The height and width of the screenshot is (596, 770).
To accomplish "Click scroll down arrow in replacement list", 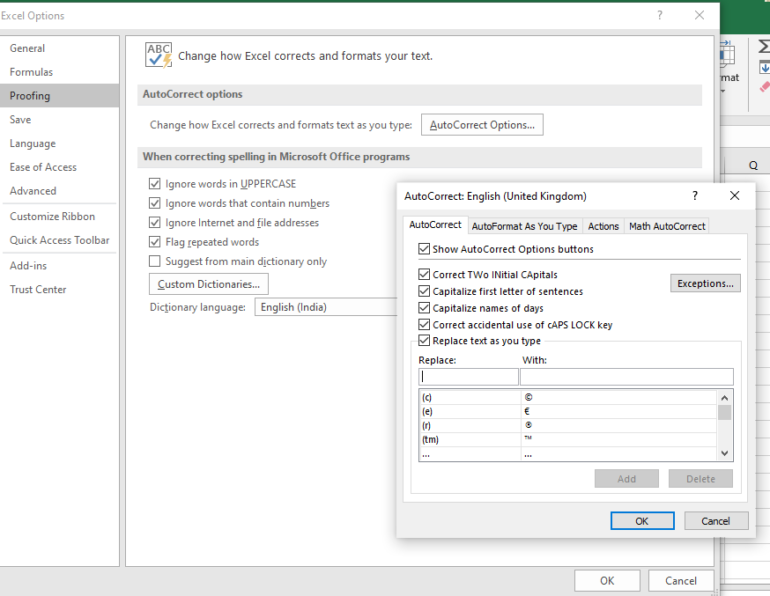I will click(x=724, y=453).
